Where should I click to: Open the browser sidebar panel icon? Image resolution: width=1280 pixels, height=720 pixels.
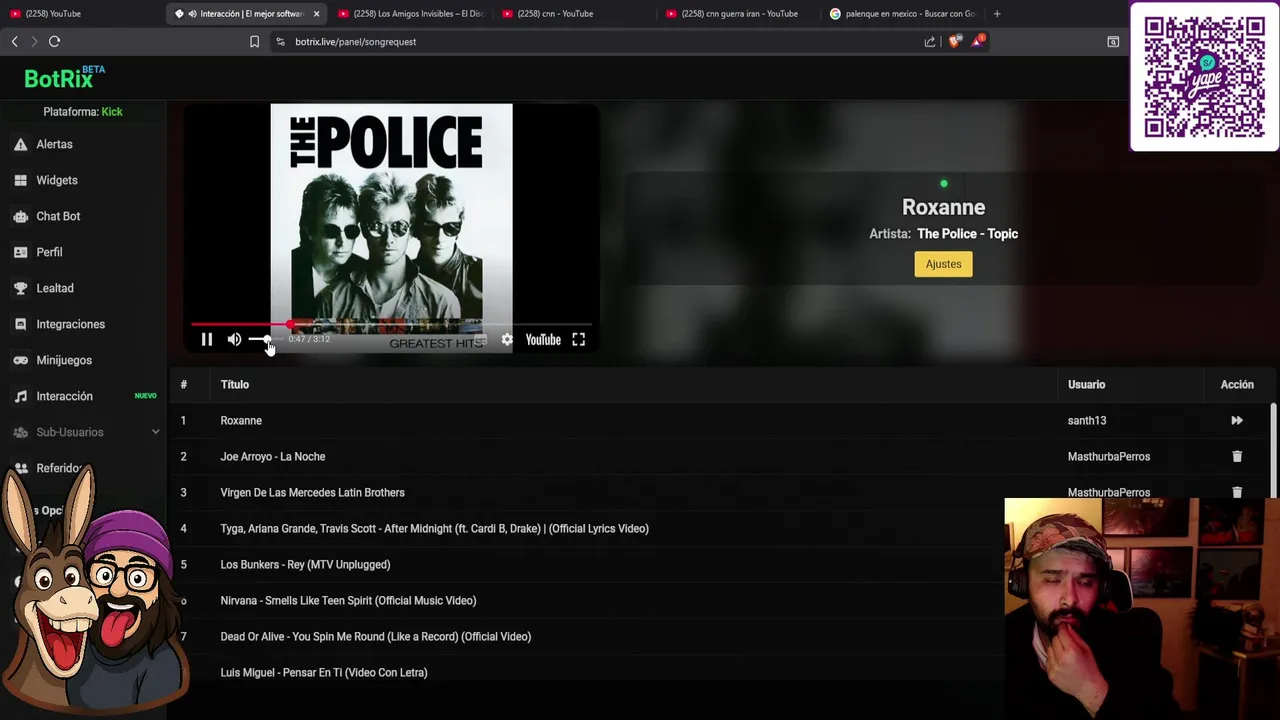point(1113,41)
